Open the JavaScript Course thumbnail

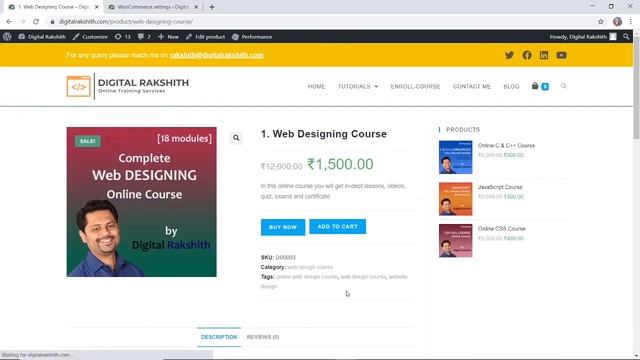[456, 199]
